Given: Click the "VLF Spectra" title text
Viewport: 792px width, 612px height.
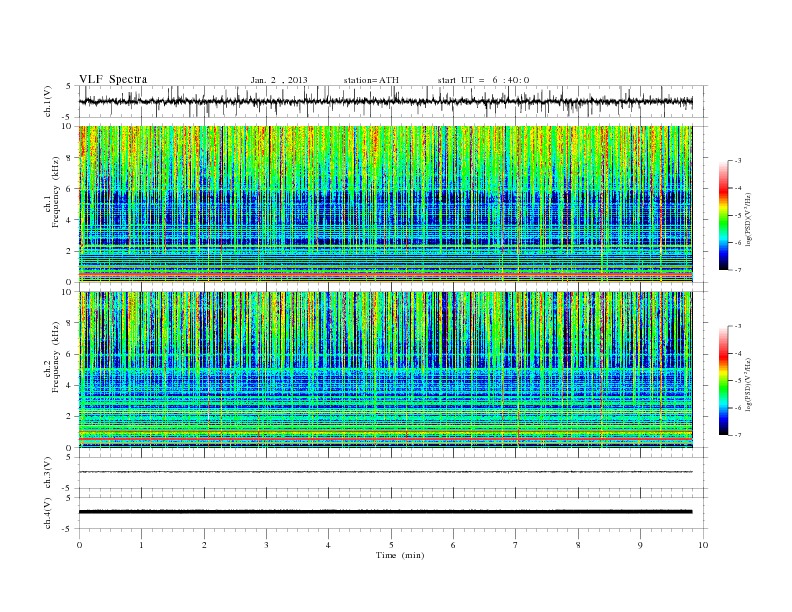Looking at the screenshot, I should [x=113, y=79].
